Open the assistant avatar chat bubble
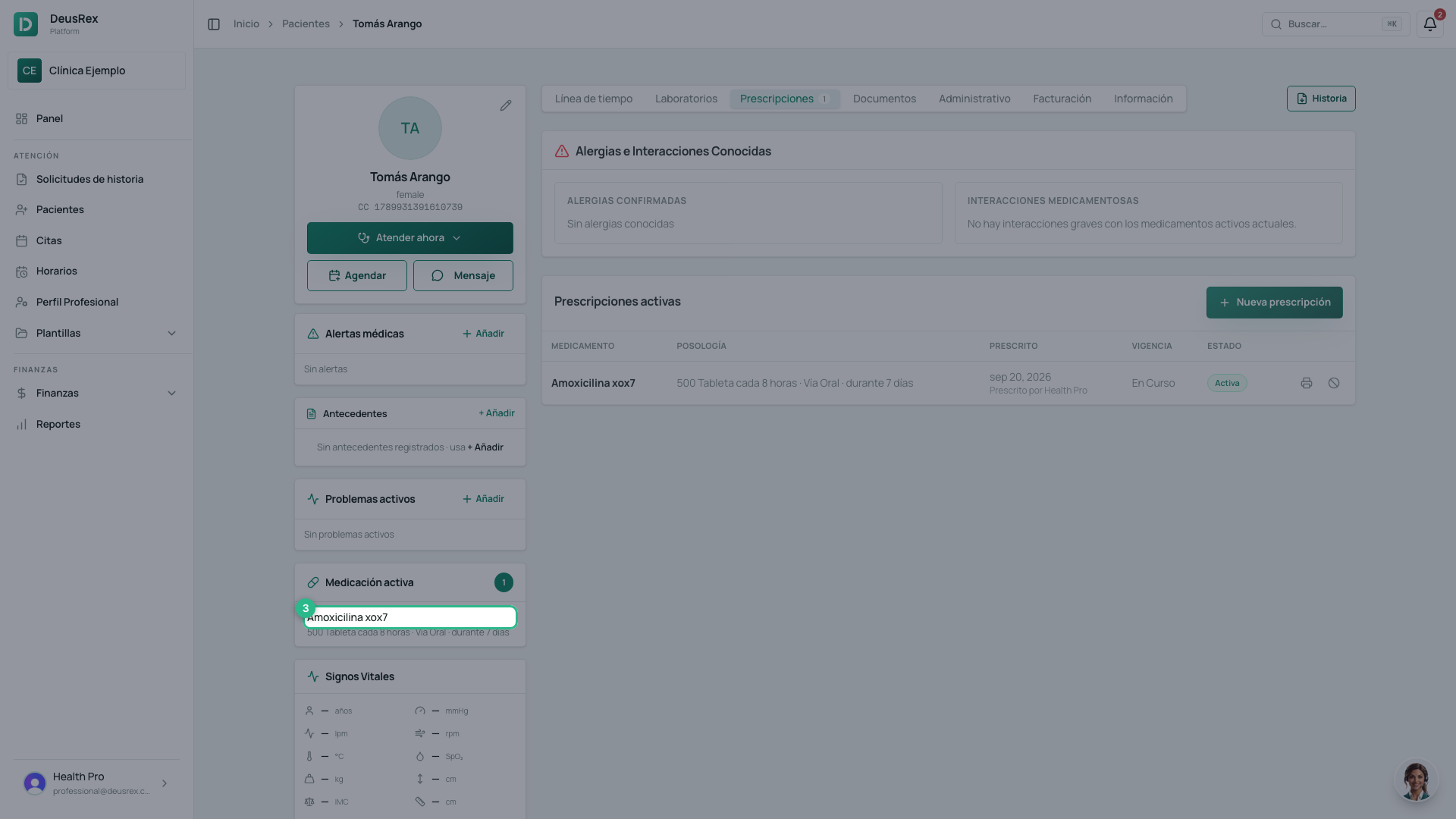 1416,781
